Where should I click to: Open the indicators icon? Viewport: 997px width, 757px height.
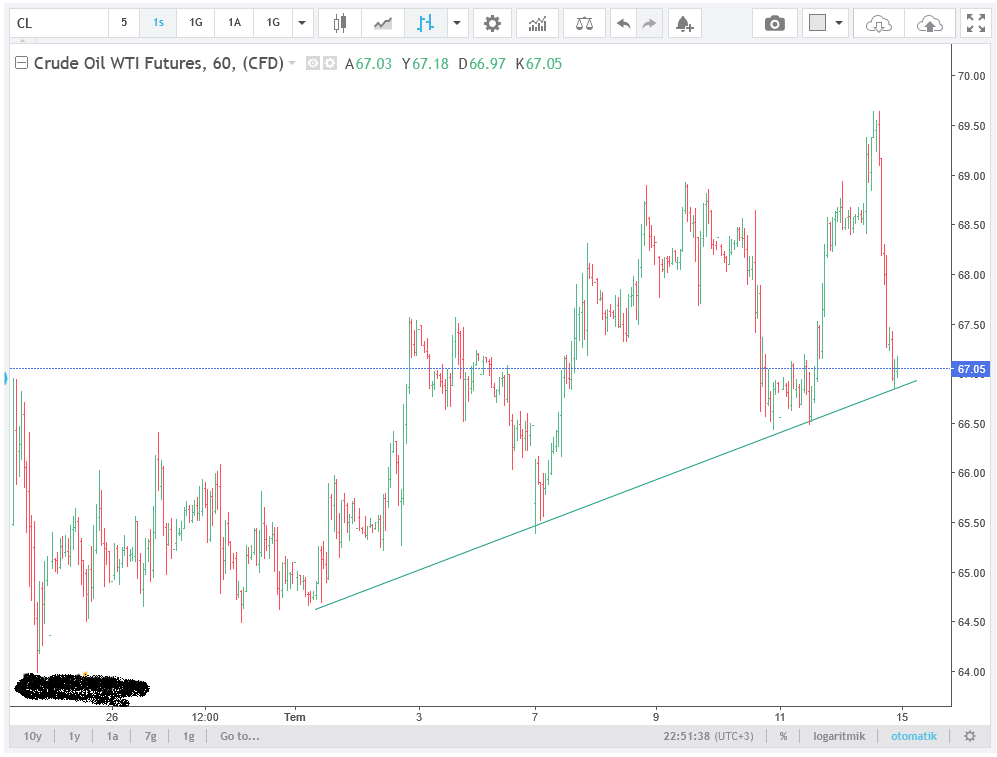click(x=538, y=23)
